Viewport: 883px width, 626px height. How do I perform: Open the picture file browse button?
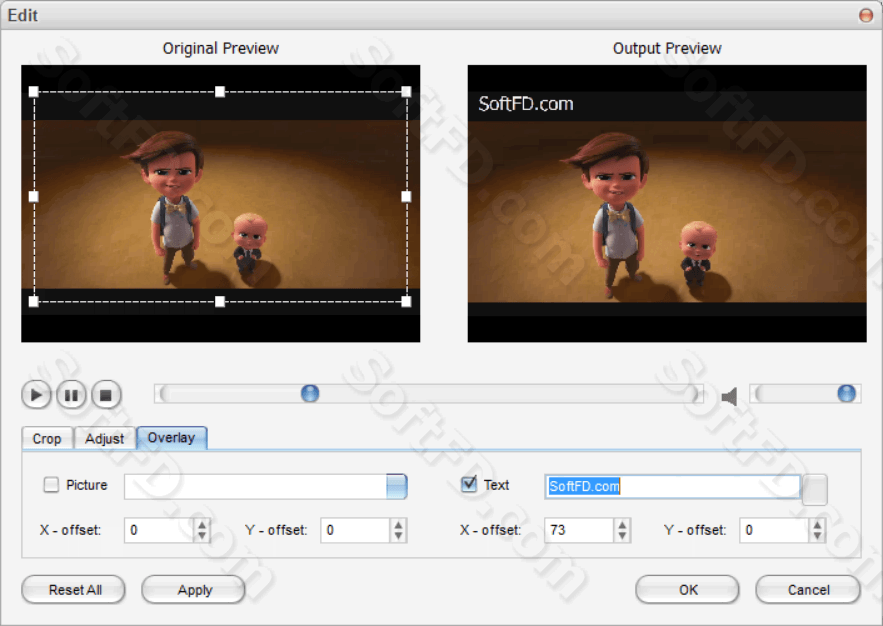point(396,486)
